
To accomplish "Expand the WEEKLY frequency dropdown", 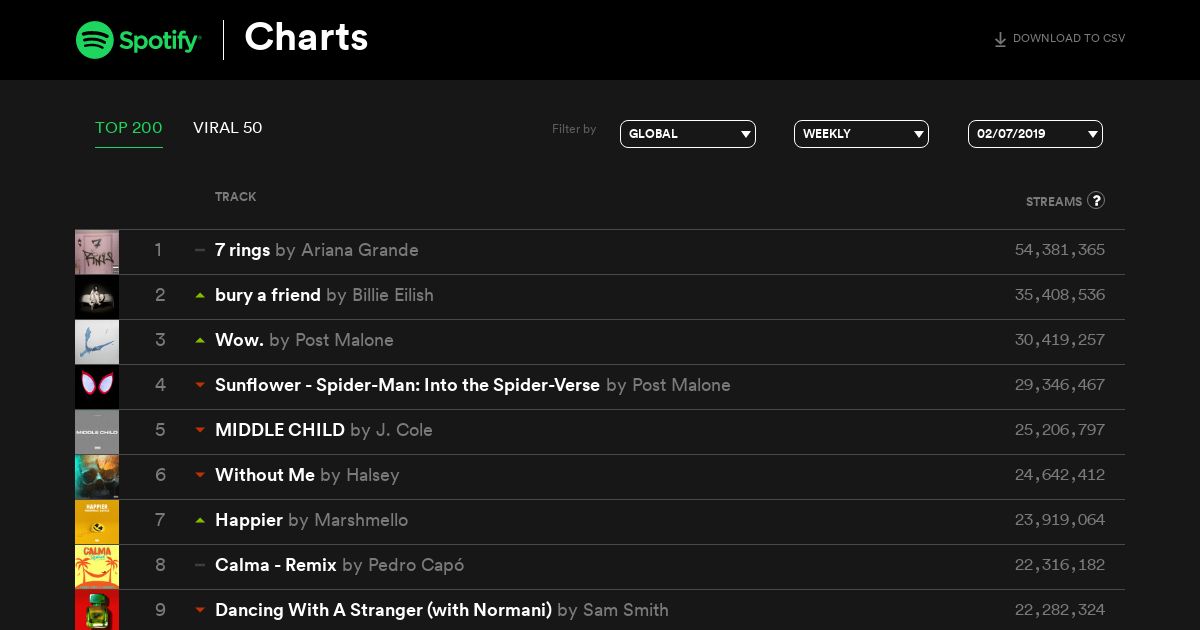I will point(861,134).
